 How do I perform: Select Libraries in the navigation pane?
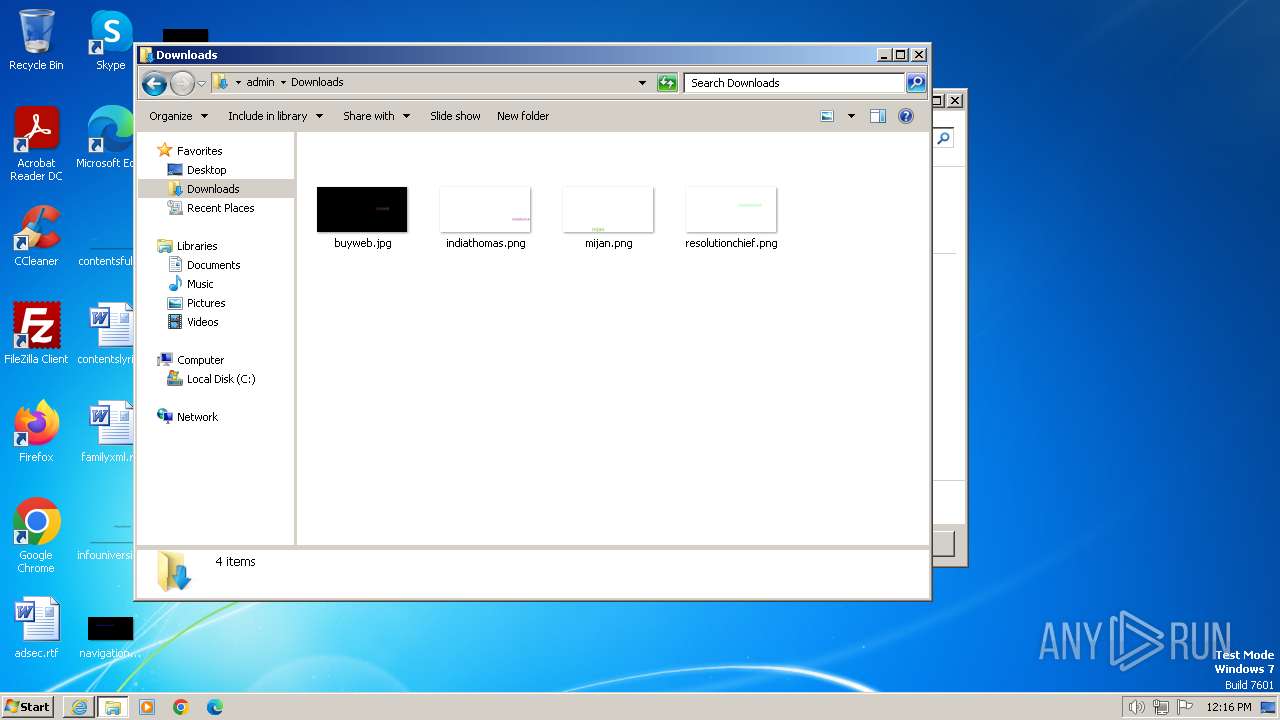tap(197, 246)
